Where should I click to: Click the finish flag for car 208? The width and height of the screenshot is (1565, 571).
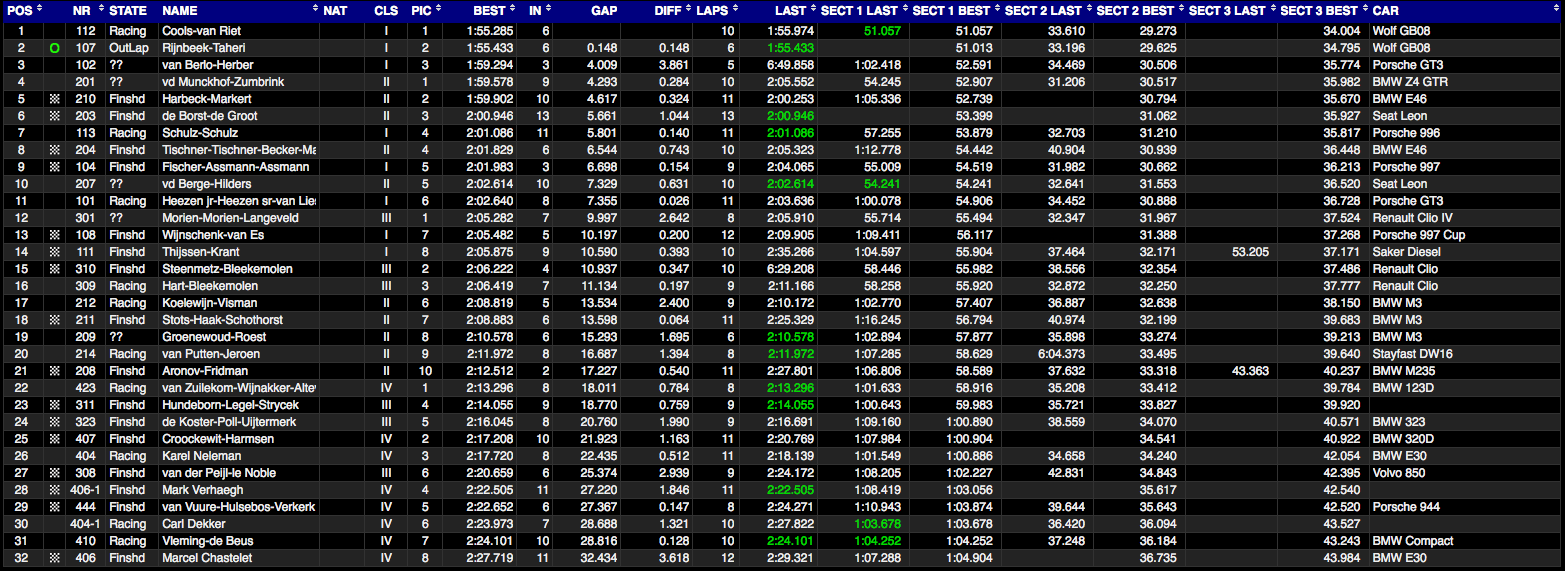pos(54,371)
